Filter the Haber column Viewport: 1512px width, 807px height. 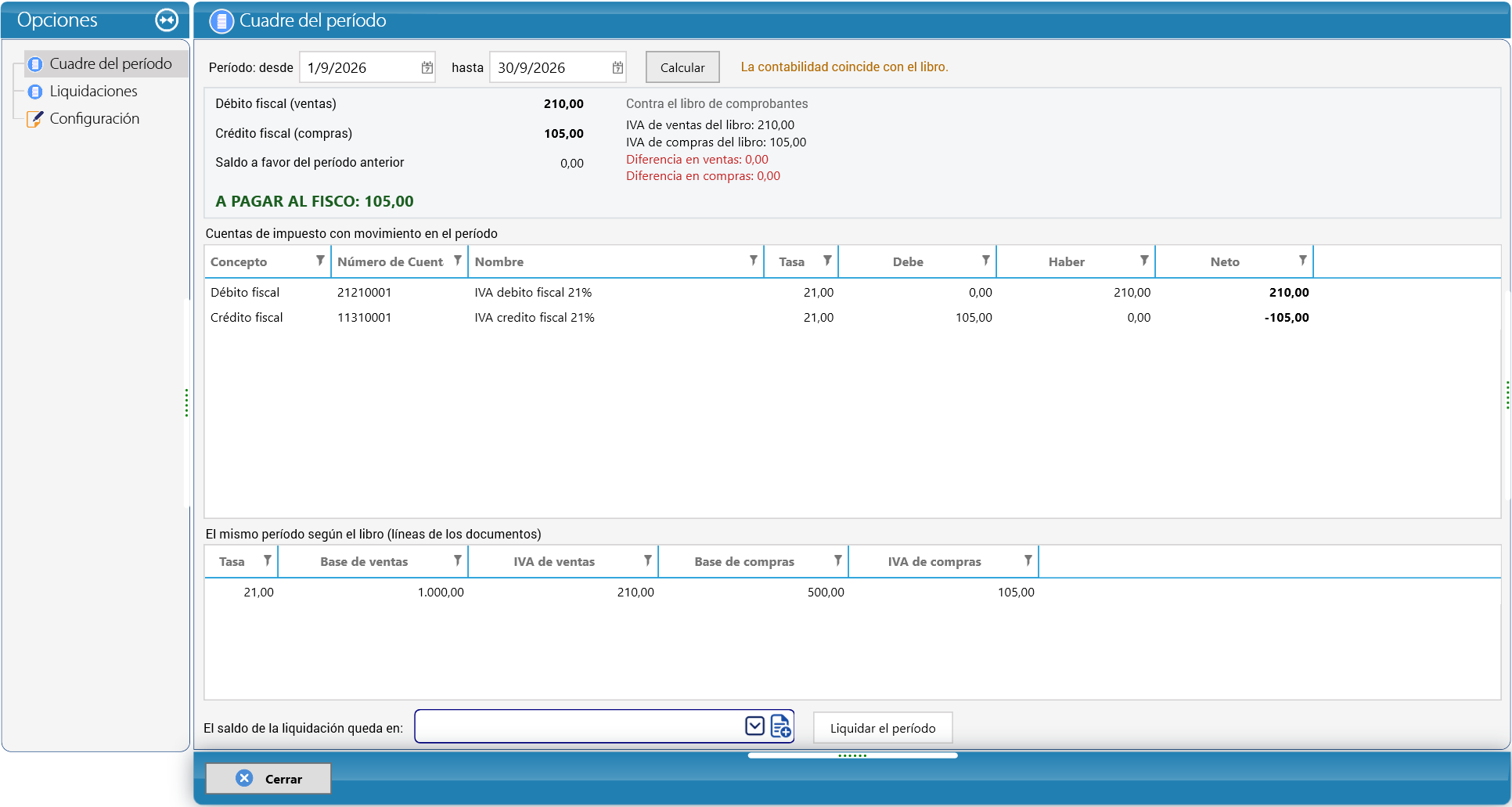click(1144, 261)
